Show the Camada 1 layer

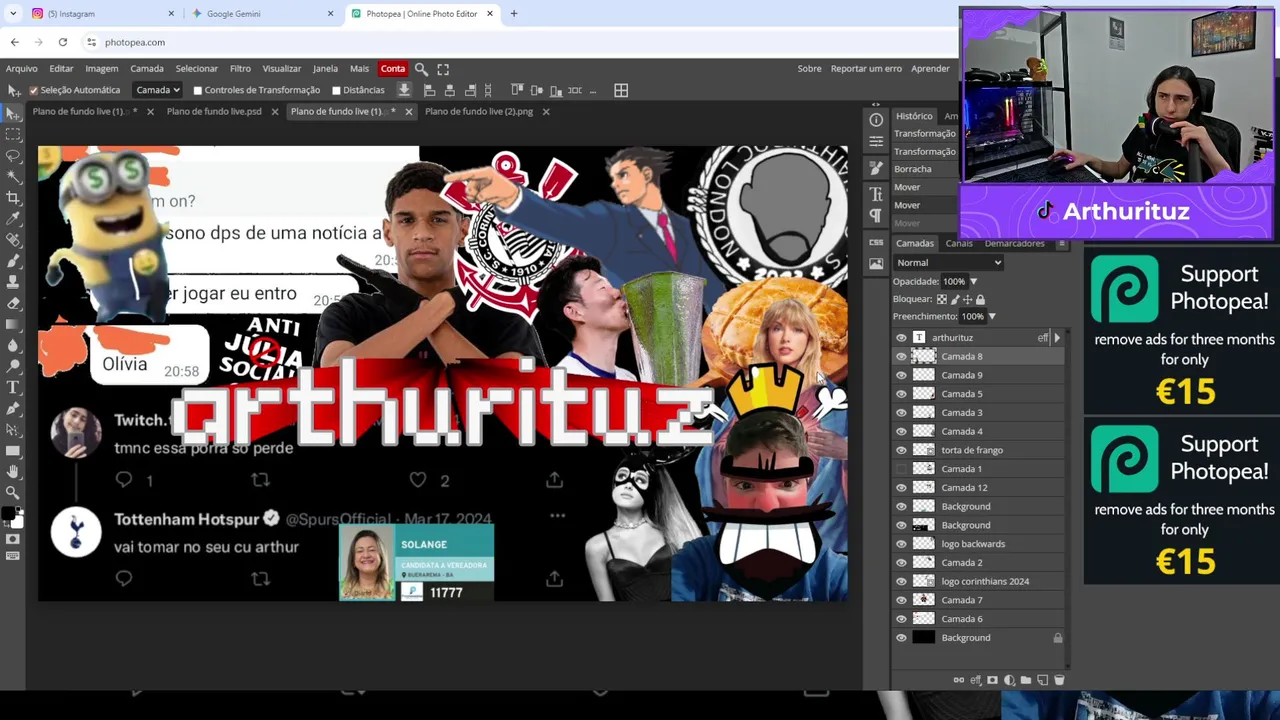[x=901, y=469]
